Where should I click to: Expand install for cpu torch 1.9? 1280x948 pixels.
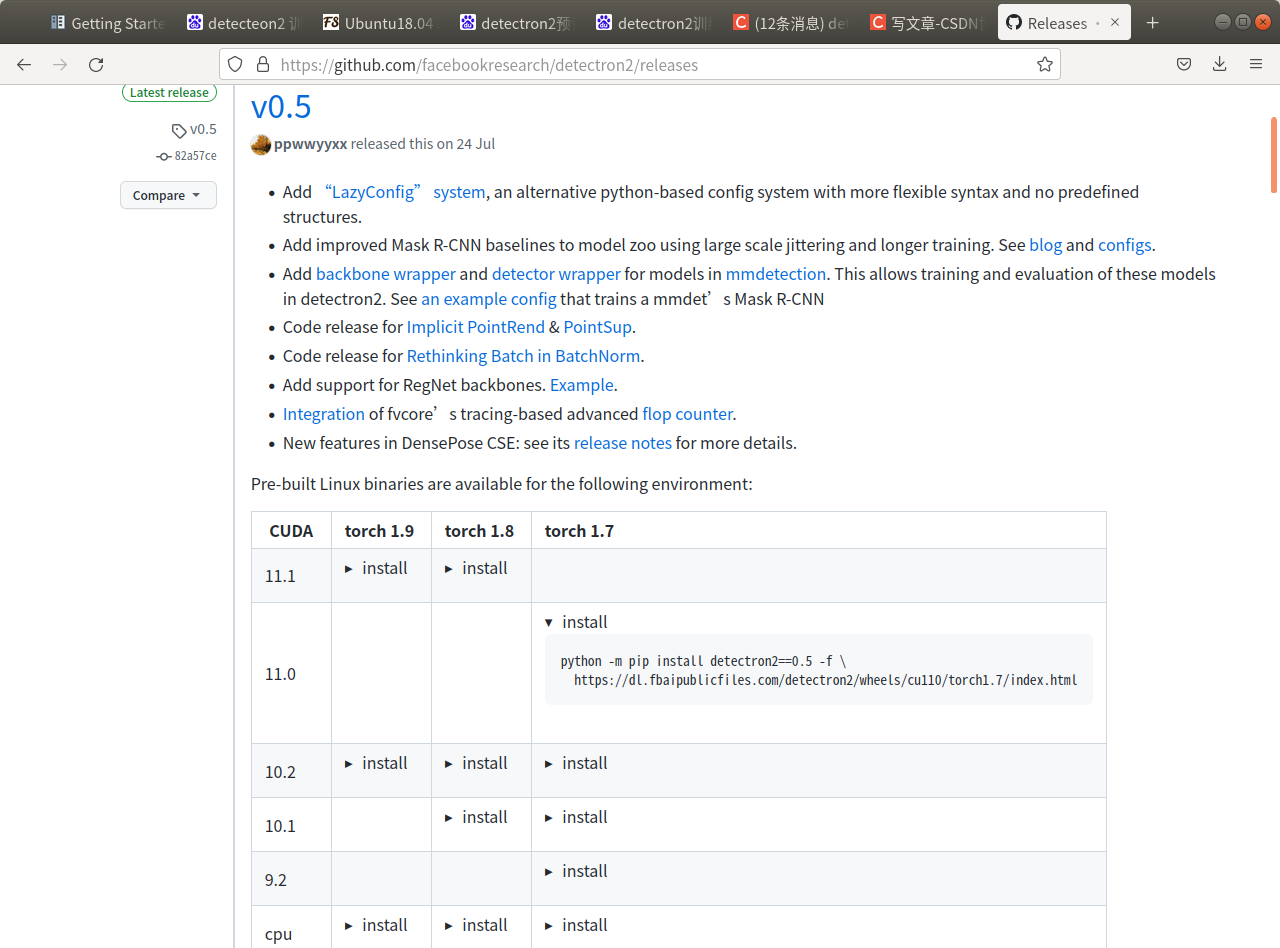376,925
